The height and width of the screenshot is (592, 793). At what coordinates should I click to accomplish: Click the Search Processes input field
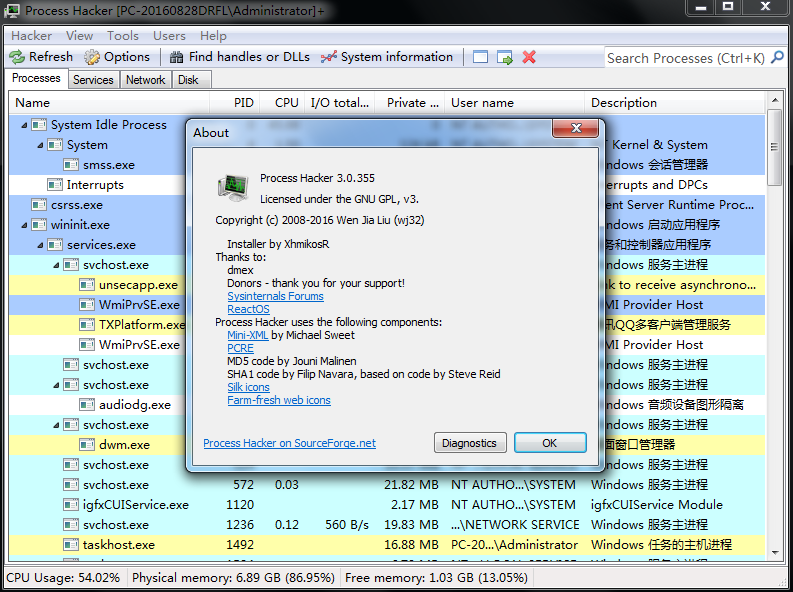coord(686,58)
